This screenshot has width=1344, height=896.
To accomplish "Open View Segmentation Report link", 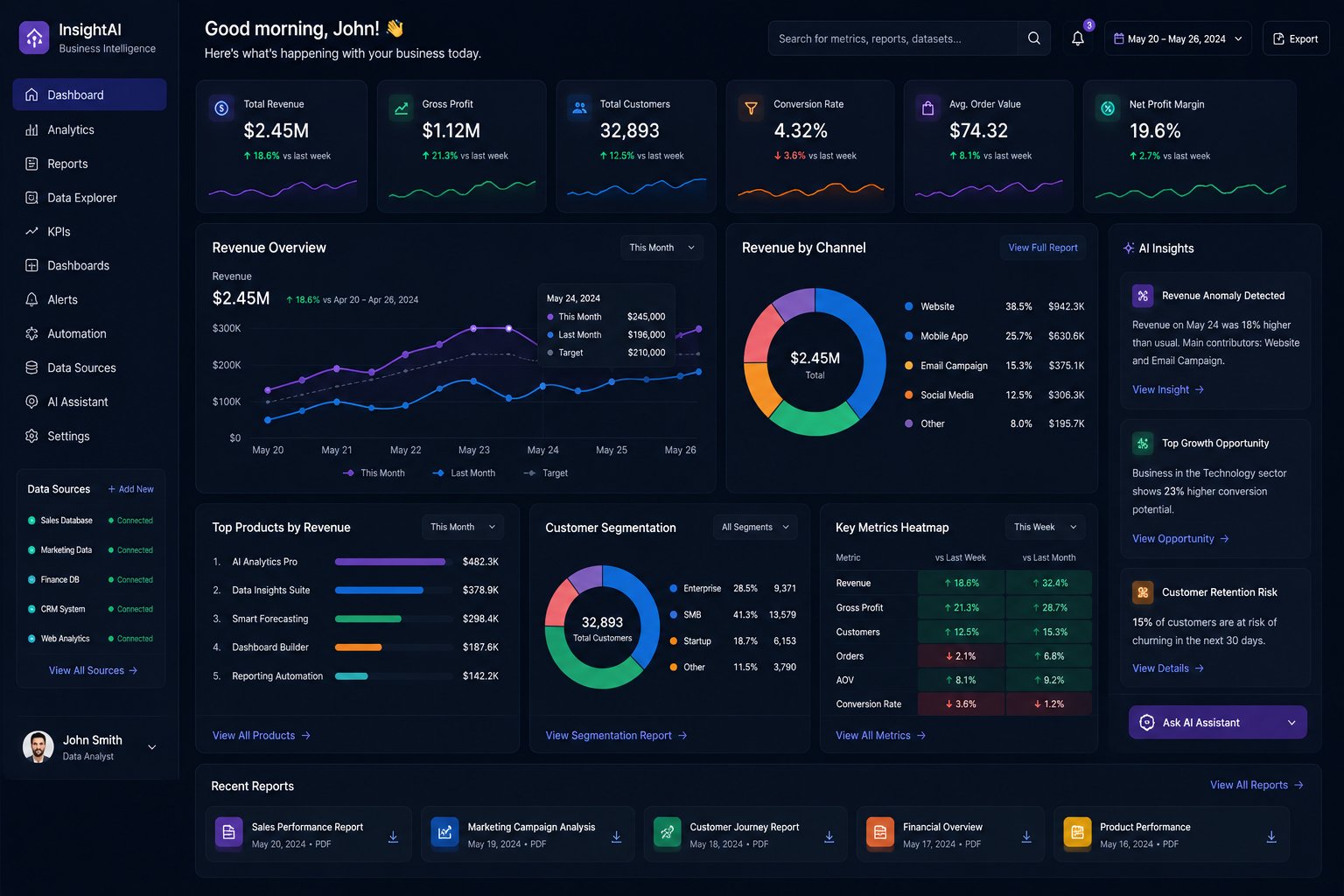I will pos(616,736).
